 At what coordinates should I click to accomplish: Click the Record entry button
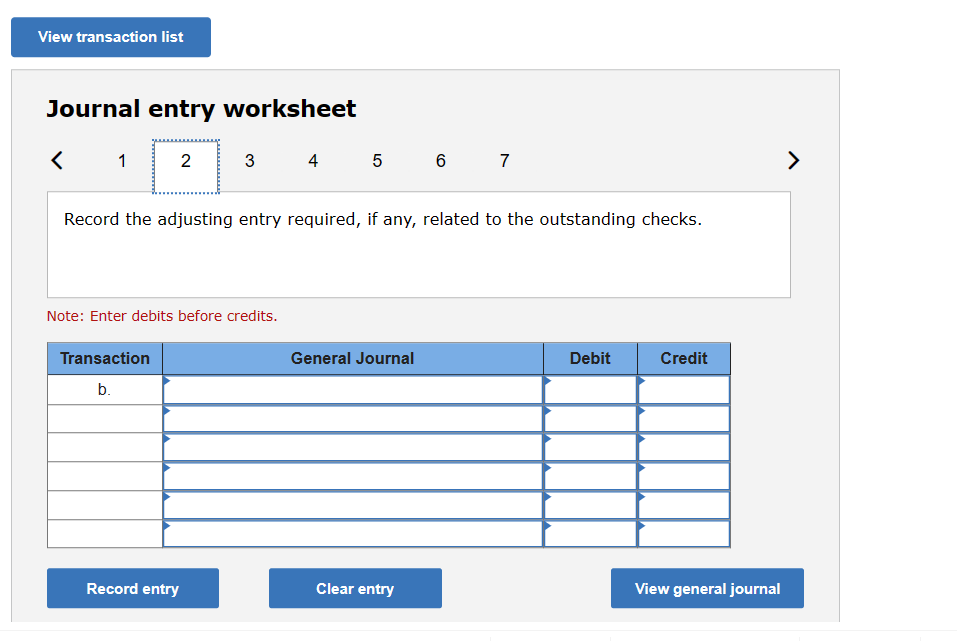coord(132,588)
